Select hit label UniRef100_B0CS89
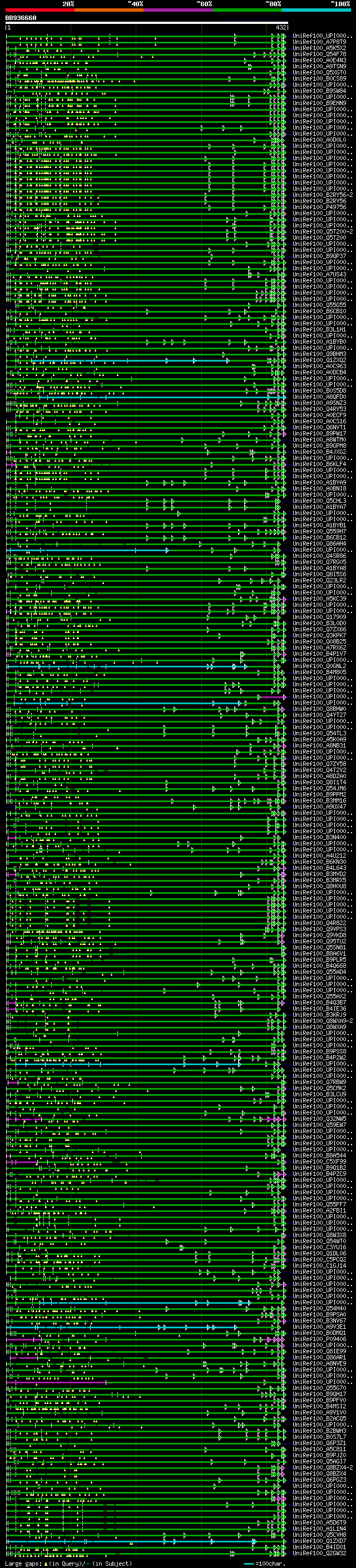 tap(319, 78)
